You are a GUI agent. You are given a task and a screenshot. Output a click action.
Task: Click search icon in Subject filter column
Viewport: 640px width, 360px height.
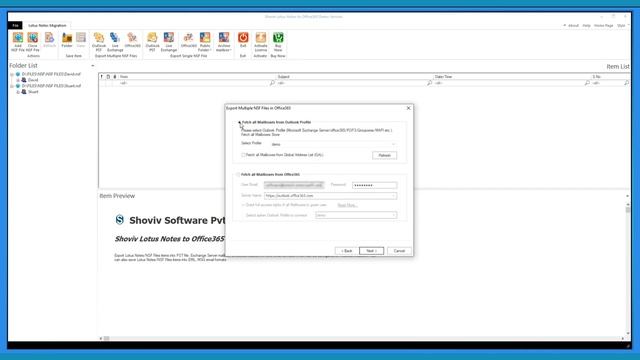(x=429, y=83)
